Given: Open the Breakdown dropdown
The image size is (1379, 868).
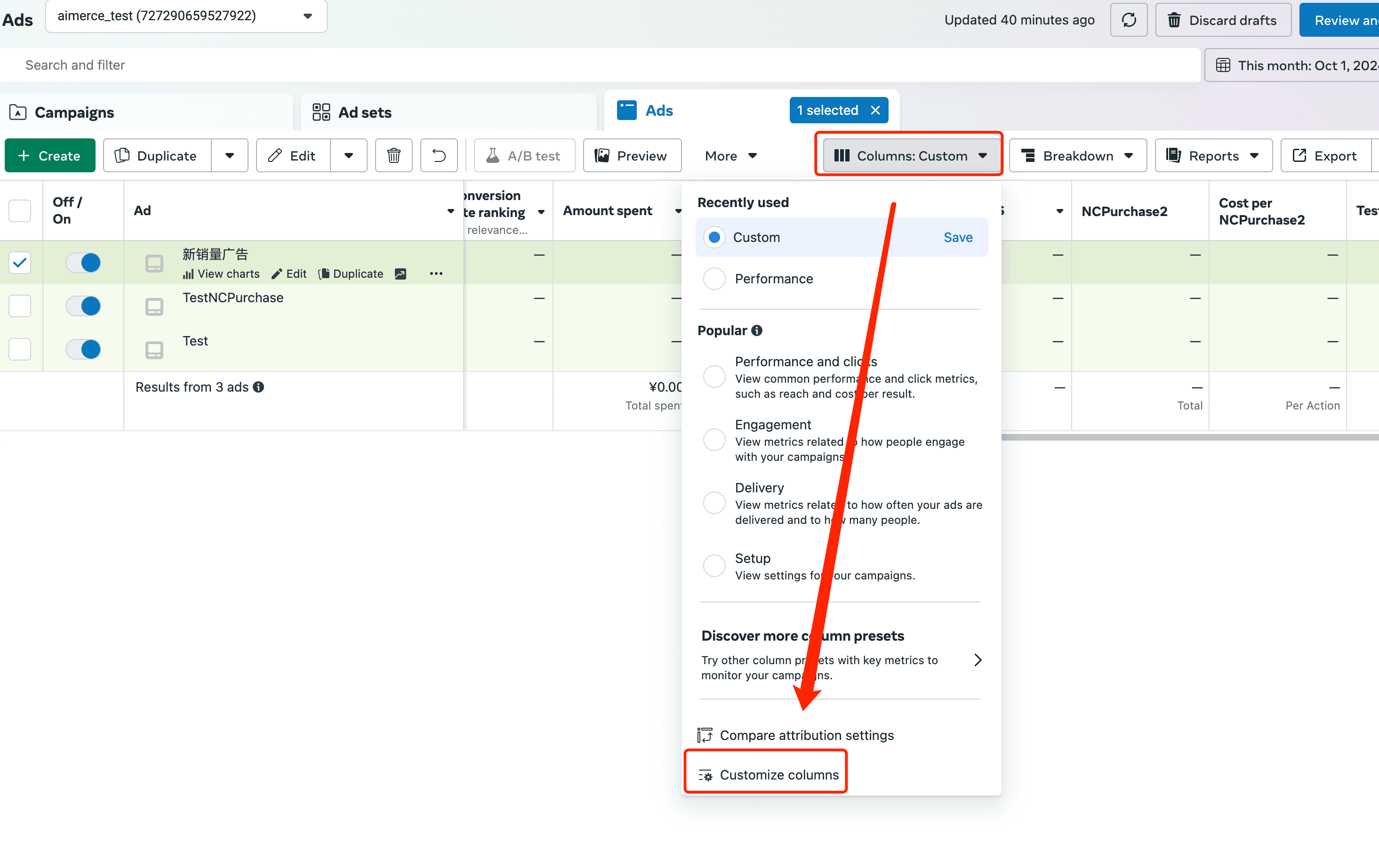Looking at the screenshot, I should [x=1077, y=156].
